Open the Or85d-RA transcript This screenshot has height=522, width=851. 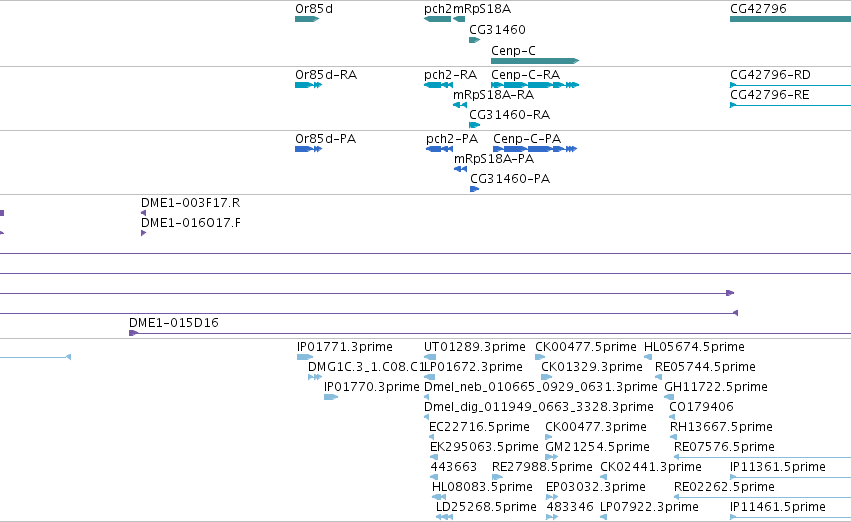point(308,85)
